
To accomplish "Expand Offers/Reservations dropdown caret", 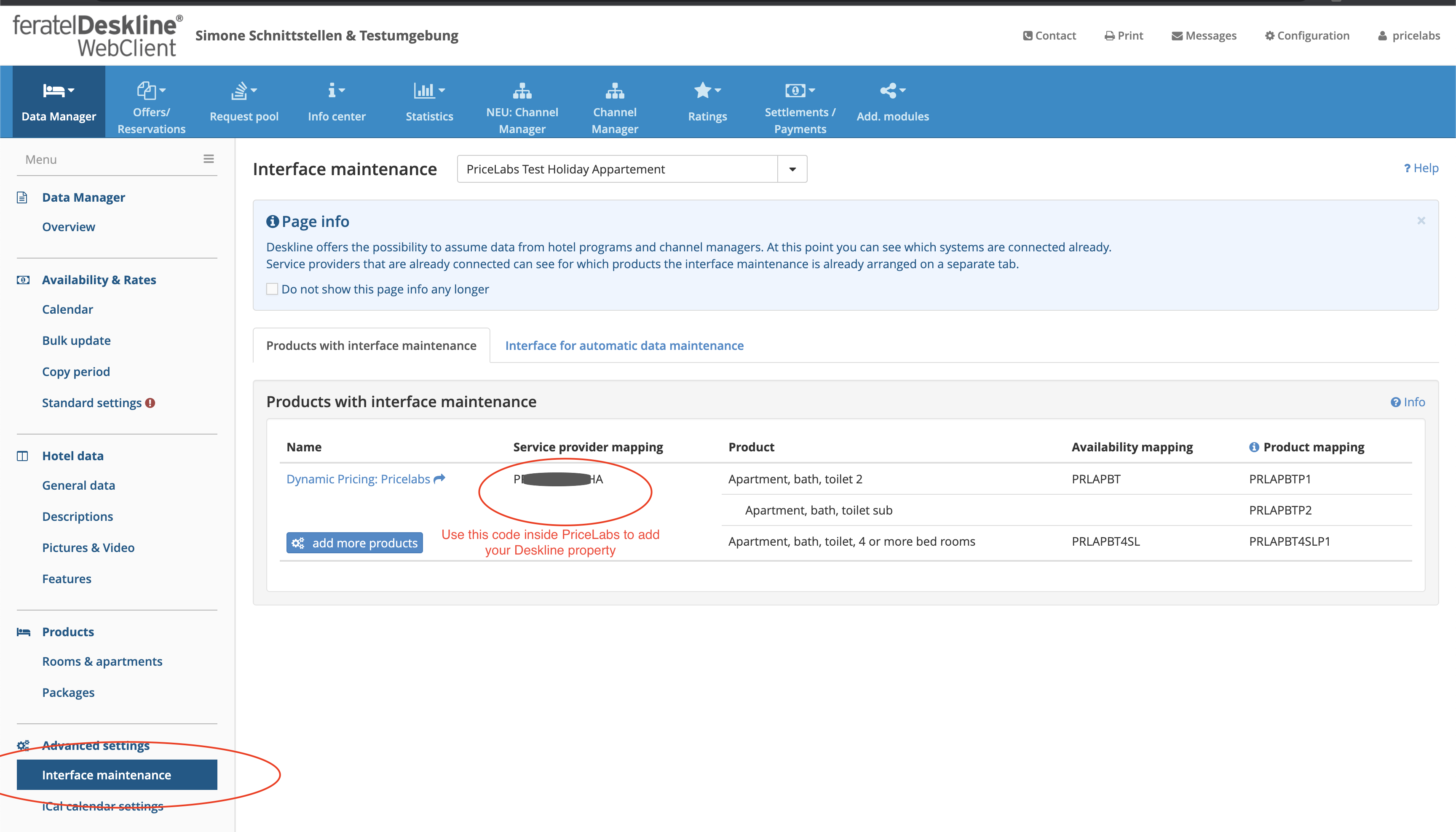I will click(163, 90).
